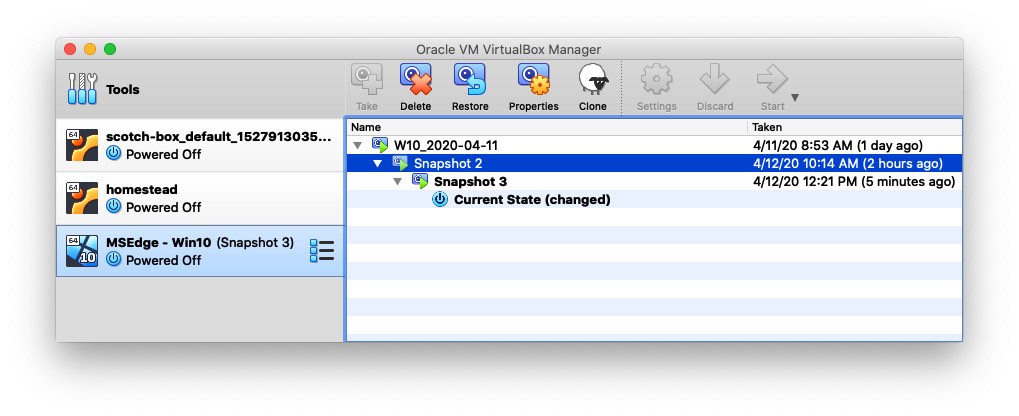Click the Settings gear icon
Image resolution: width=1019 pixels, height=416 pixels.
click(x=656, y=79)
